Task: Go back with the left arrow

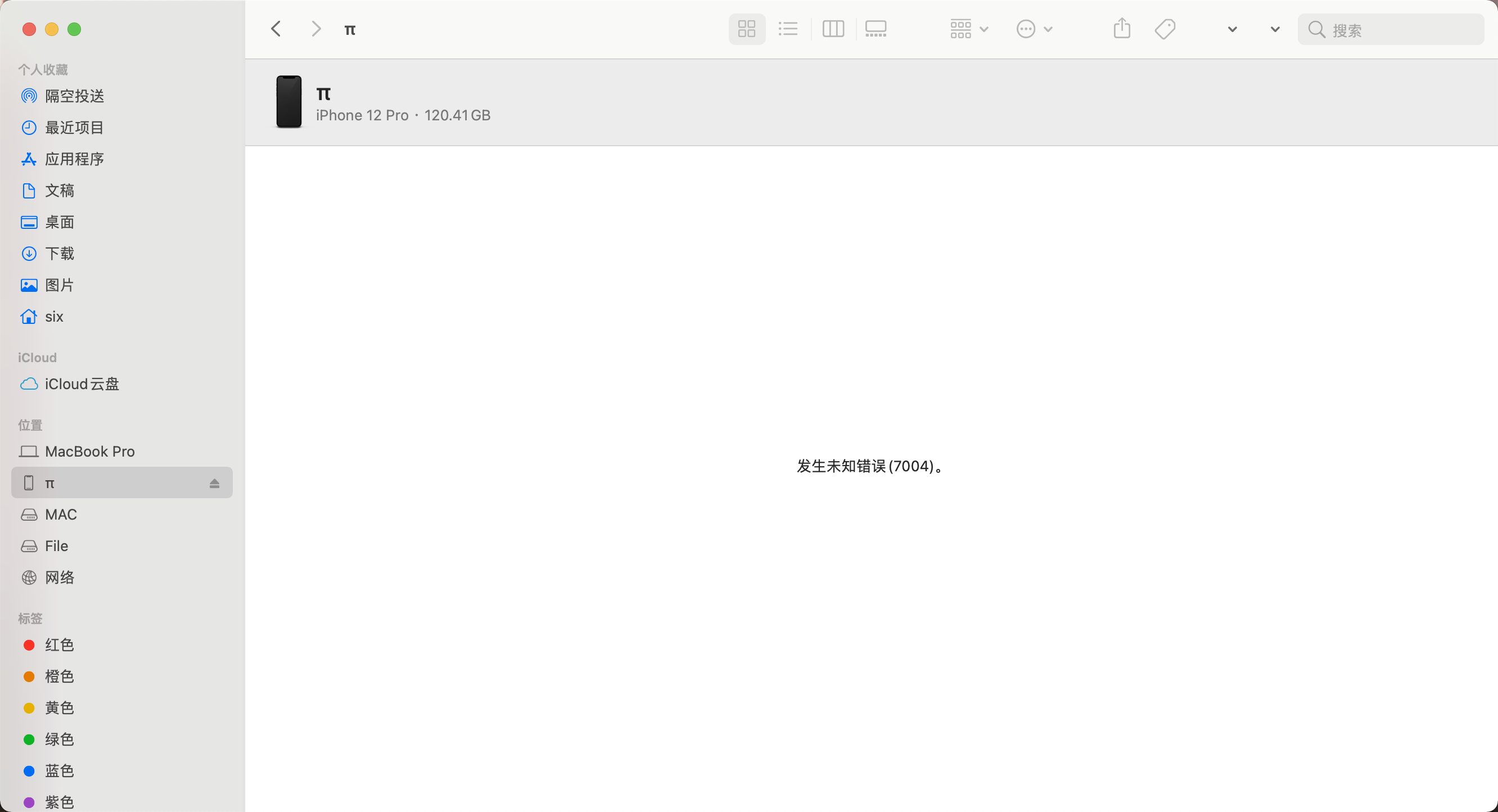Action: point(276,29)
